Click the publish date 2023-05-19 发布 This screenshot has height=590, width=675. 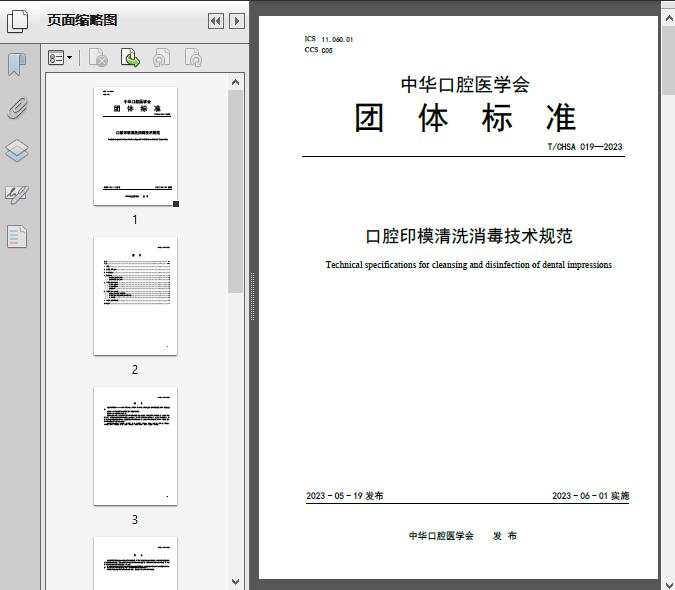pyautogui.click(x=344, y=496)
